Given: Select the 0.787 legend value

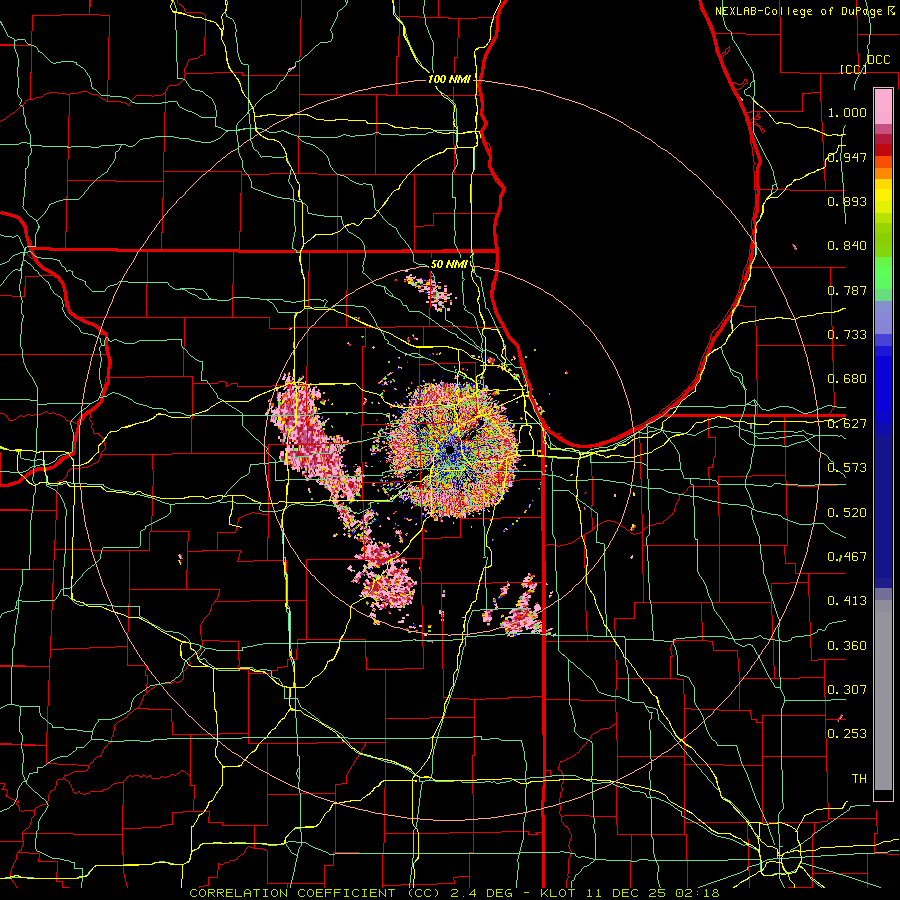Looking at the screenshot, I should pyautogui.click(x=847, y=290).
